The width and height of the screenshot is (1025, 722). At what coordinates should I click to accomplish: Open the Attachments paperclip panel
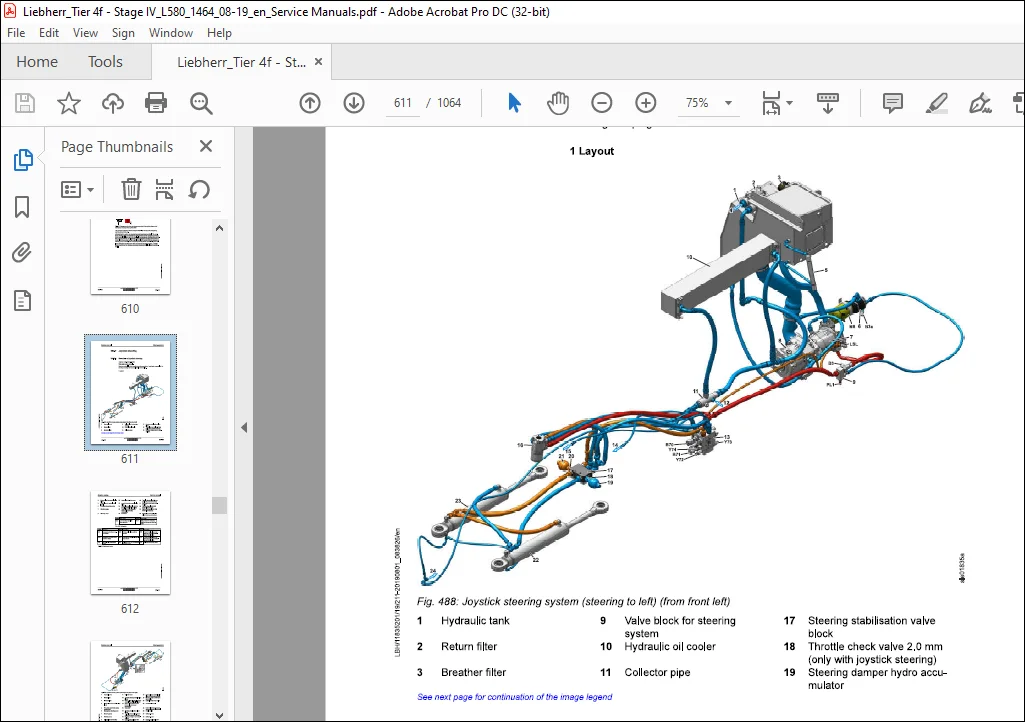[22, 253]
